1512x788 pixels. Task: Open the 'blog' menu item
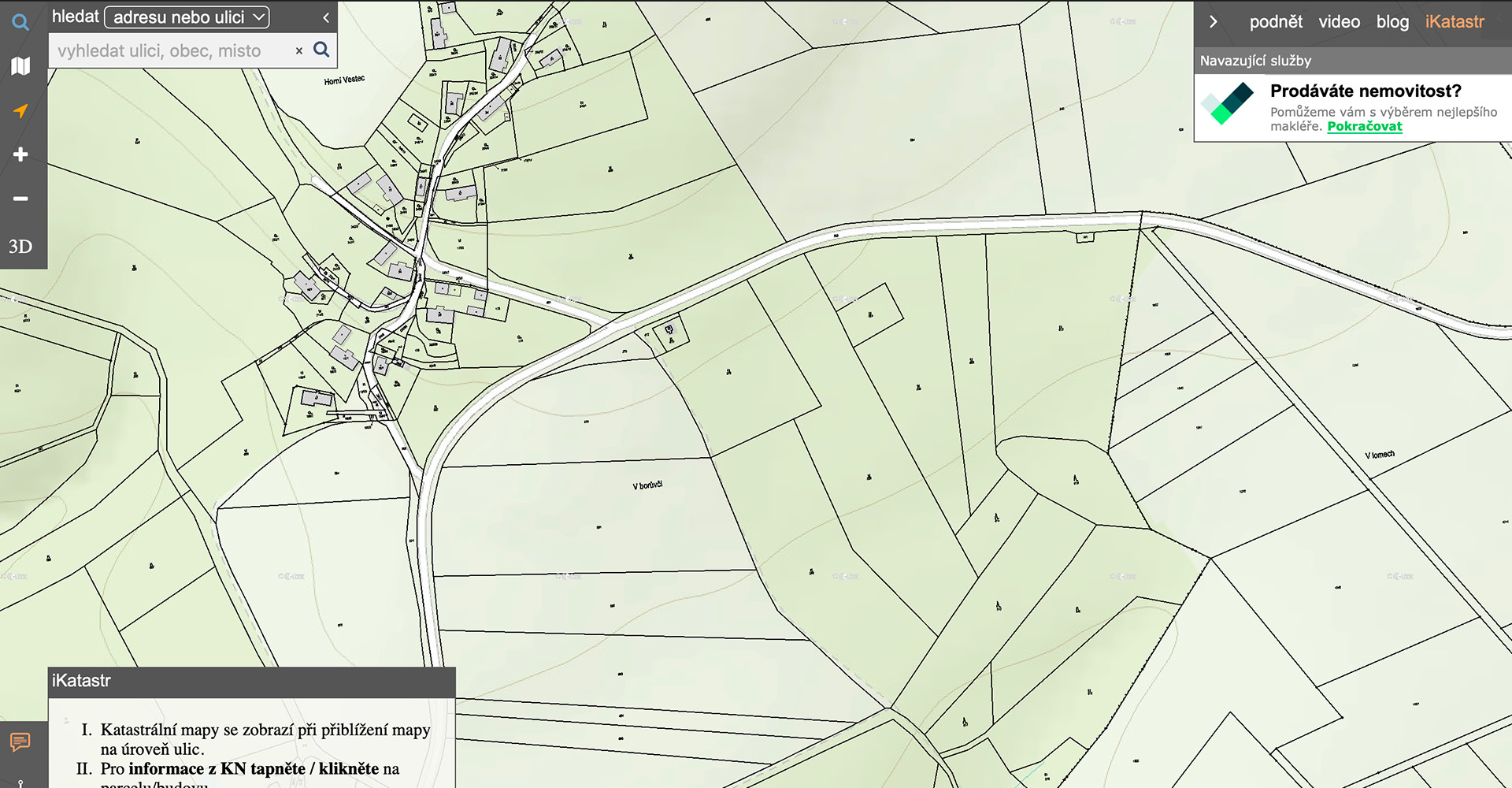(1392, 22)
